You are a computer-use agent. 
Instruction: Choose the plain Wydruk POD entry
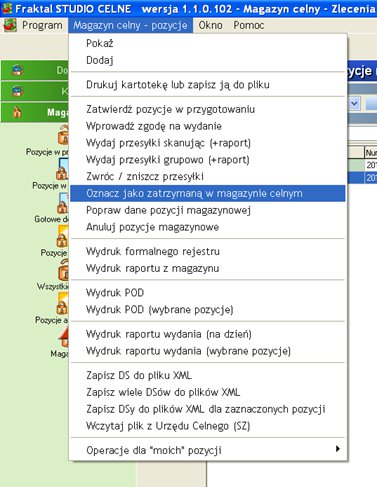pyautogui.click(x=207, y=293)
